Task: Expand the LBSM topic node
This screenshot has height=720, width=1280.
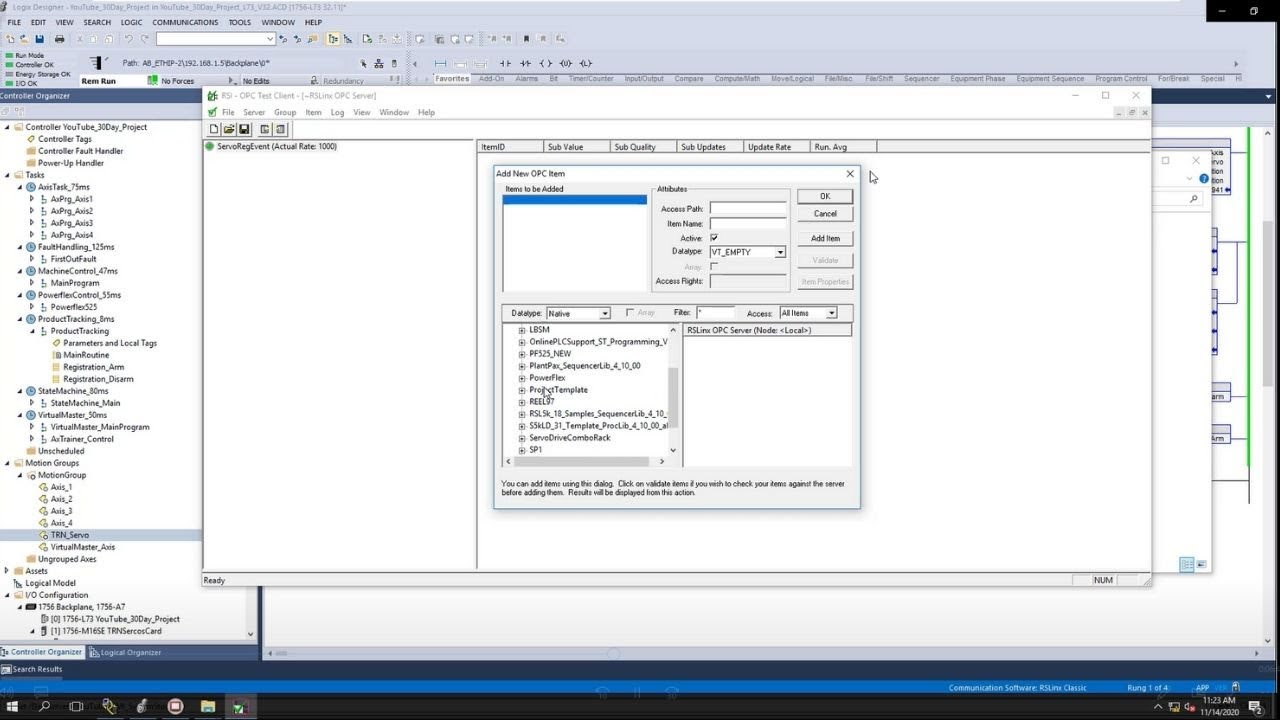Action: pyautogui.click(x=522, y=330)
